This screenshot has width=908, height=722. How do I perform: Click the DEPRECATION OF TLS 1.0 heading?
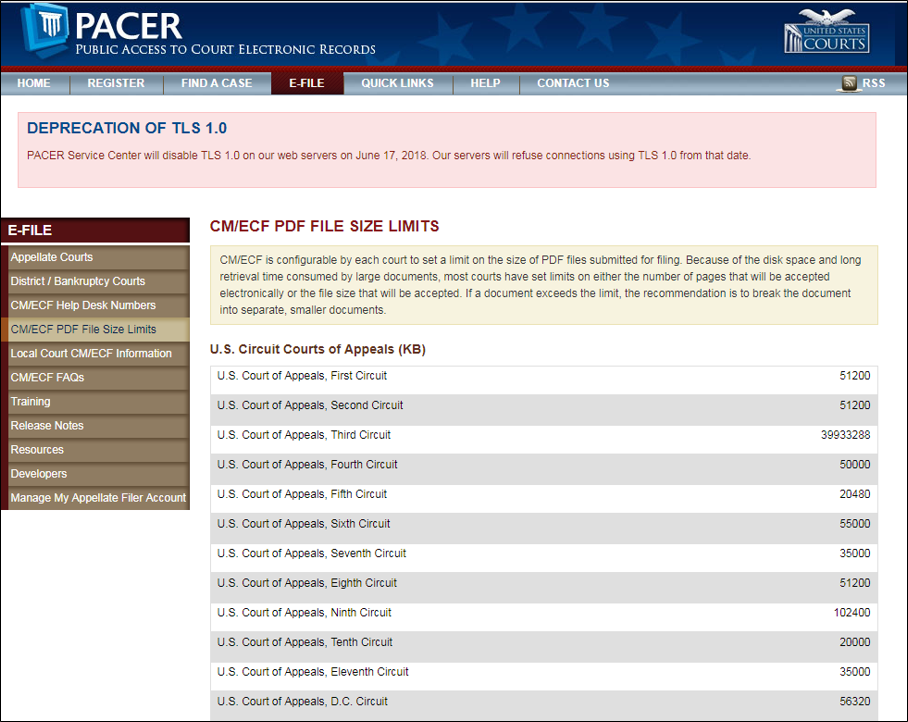pyautogui.click(x=127, y=128)
